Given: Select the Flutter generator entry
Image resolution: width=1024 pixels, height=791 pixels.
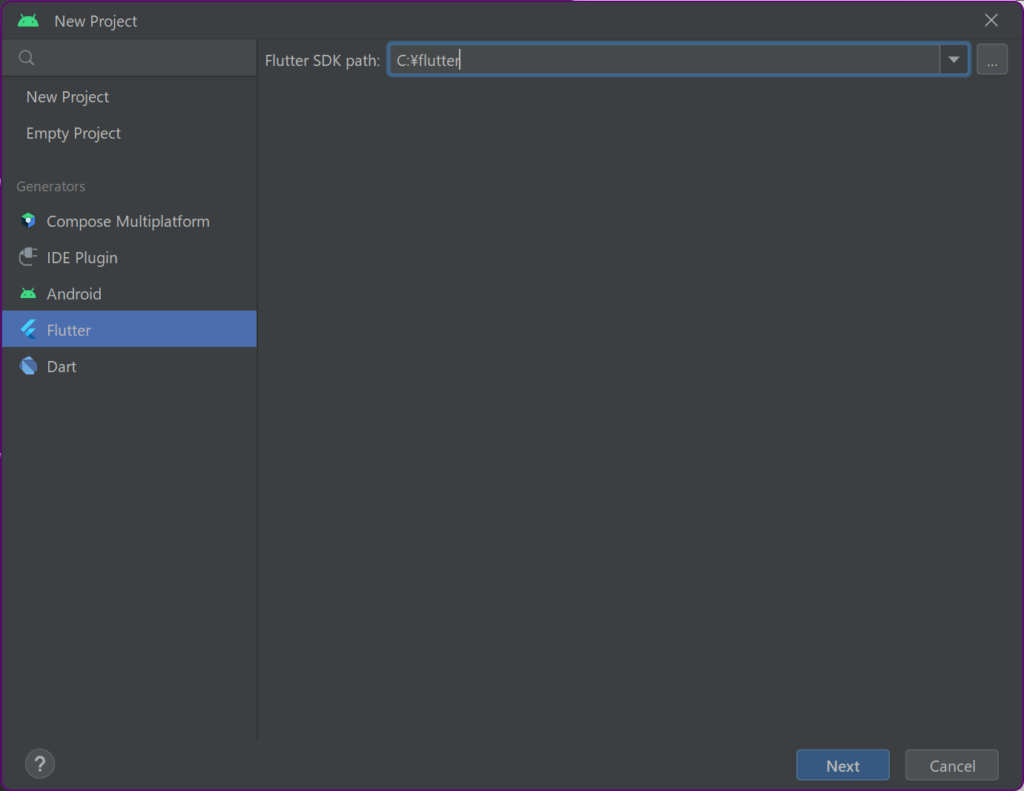Looking at the screenshot, I should tap(129, 329).
